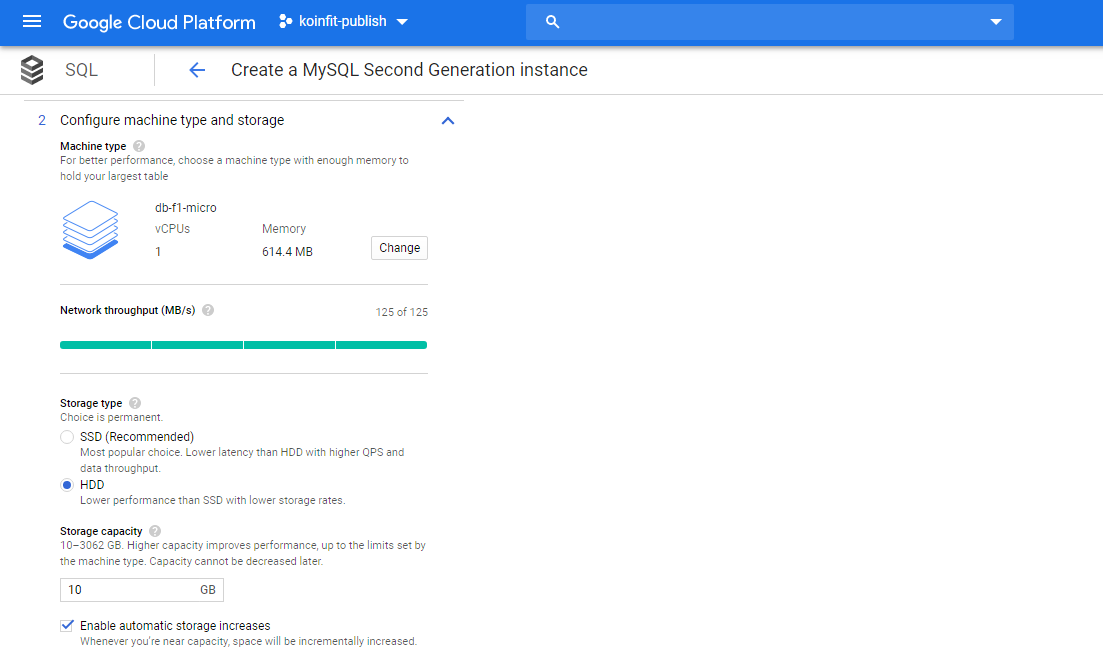
Task: Click the Google Cloud Platform logo text
Action: pyautogui.click(x=159, y=23)
